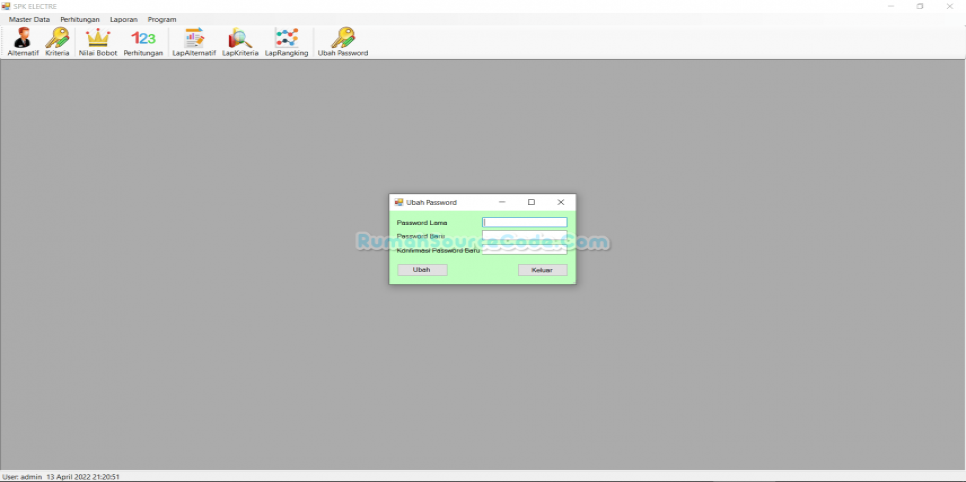Click the "Password Lama" label
The height and width of the screenshot is (482, 966).
[422, 223]
